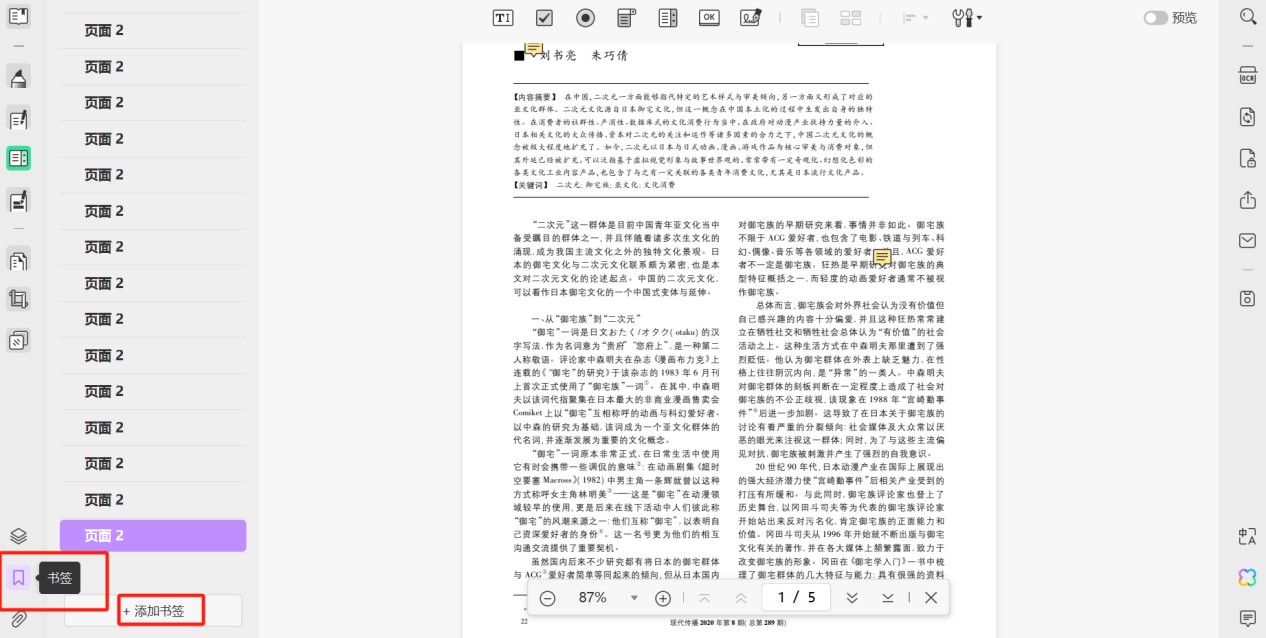Expand the form tools wrench dropdown
This screenshot has height=638, width=1266.
pyautogui.click(x=967, y=17)
